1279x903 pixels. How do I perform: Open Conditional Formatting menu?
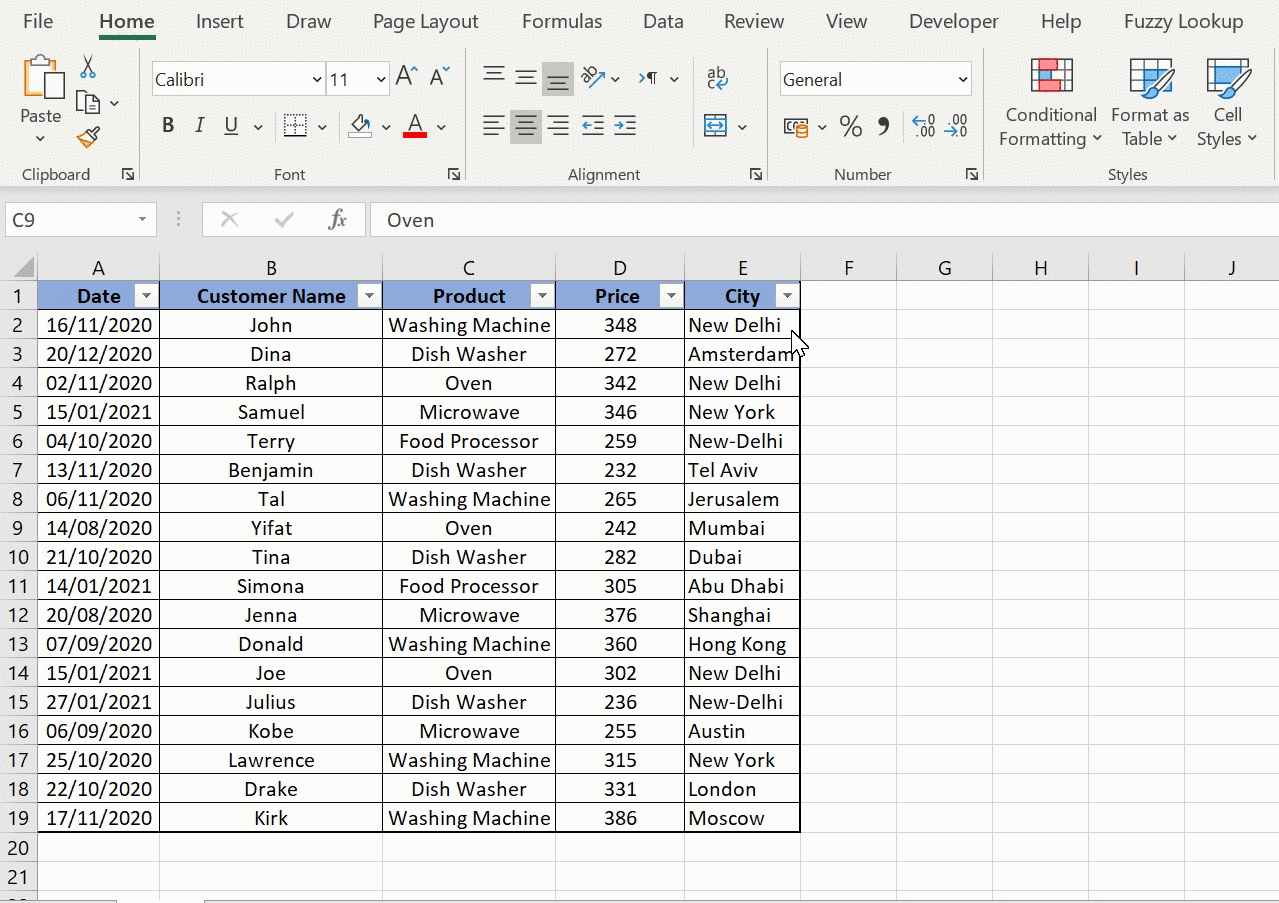pyautogui.click(x=1051, y=103)
